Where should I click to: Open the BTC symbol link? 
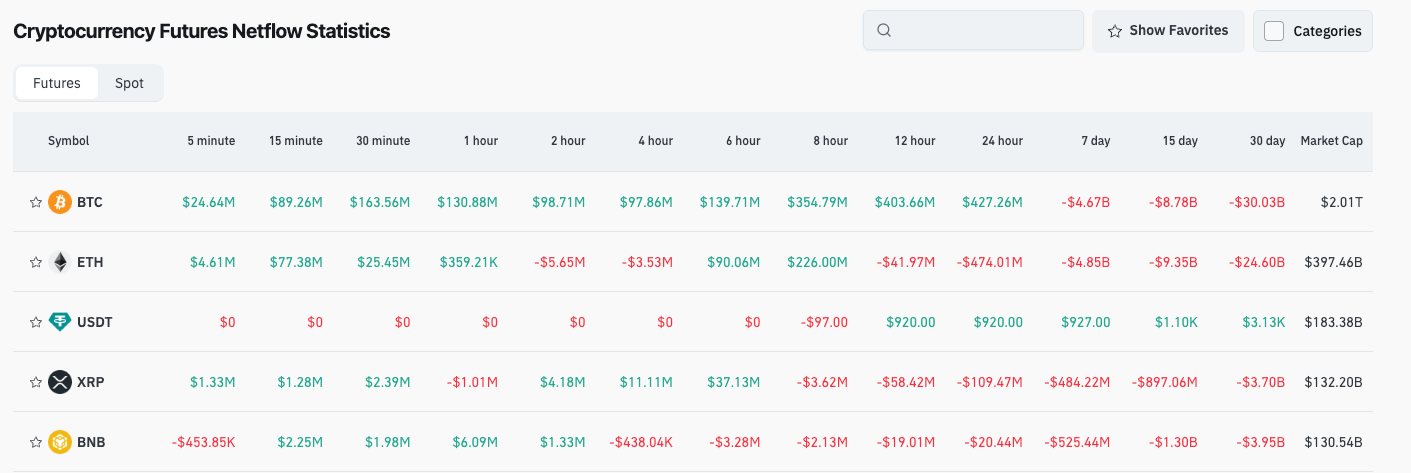tap(90, 202)
